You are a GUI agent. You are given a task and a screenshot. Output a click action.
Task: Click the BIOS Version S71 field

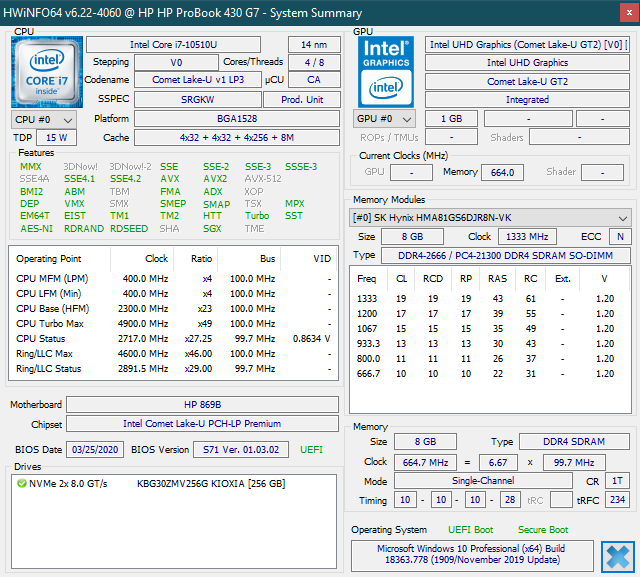point(239,450)
